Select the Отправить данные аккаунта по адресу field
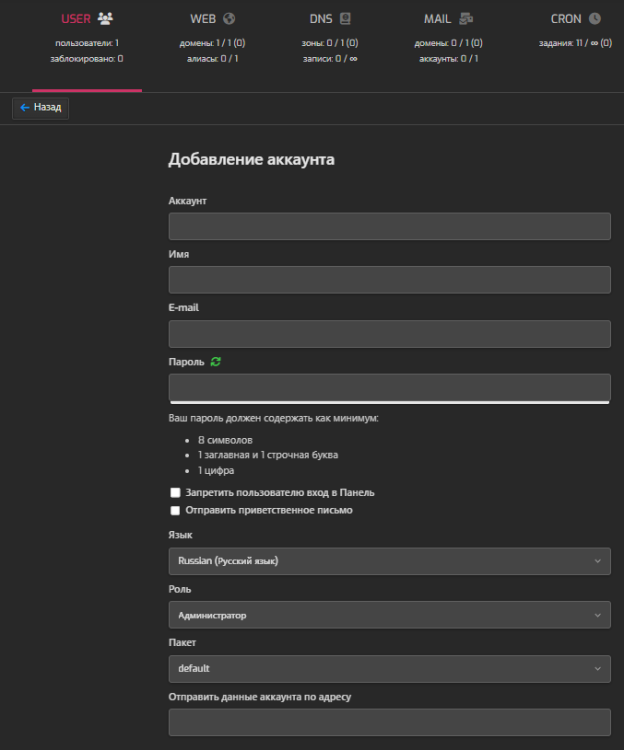Screen dimensions: 624x750 [389, 722]
